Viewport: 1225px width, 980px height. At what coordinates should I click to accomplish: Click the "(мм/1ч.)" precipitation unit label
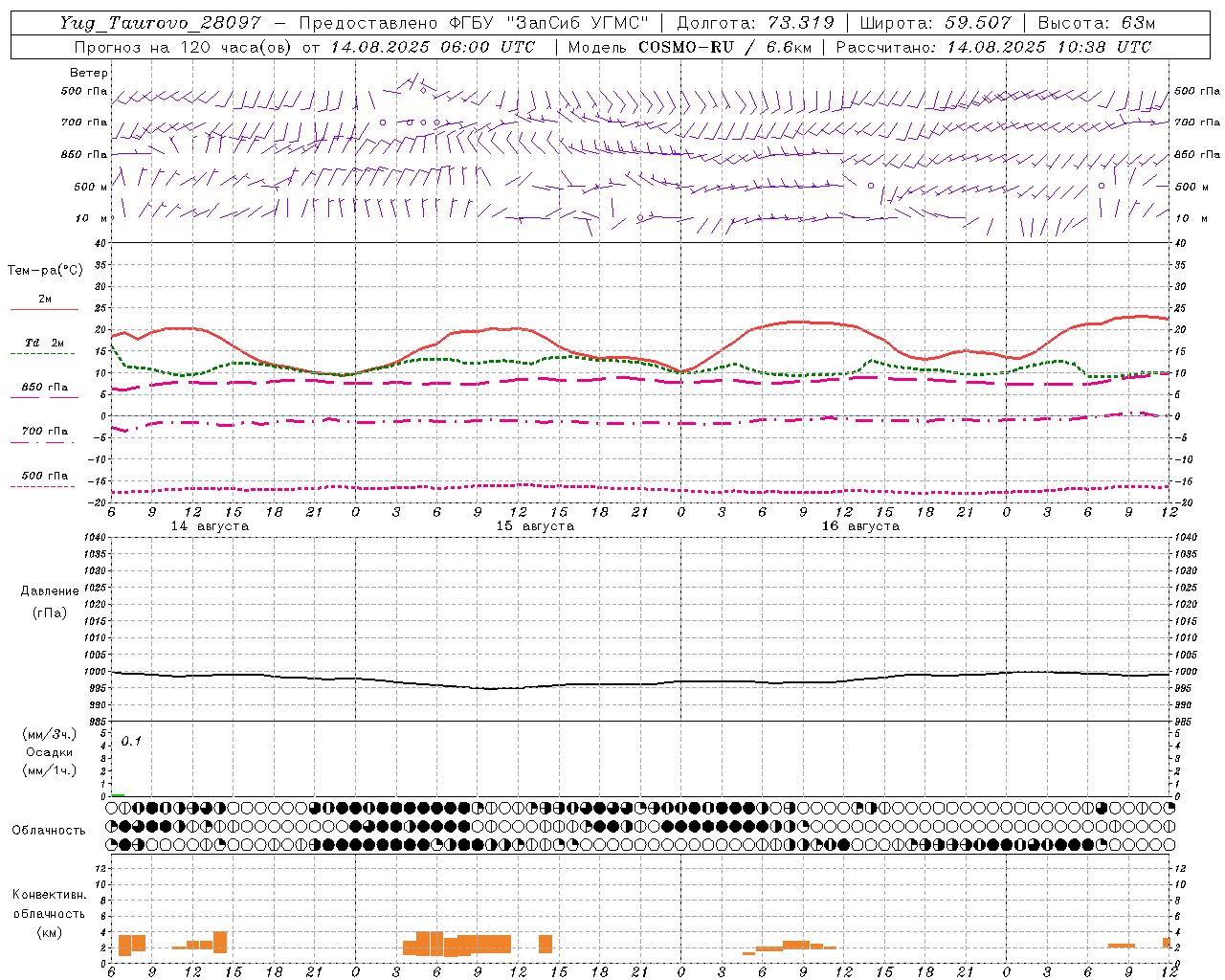coord(50,770)
